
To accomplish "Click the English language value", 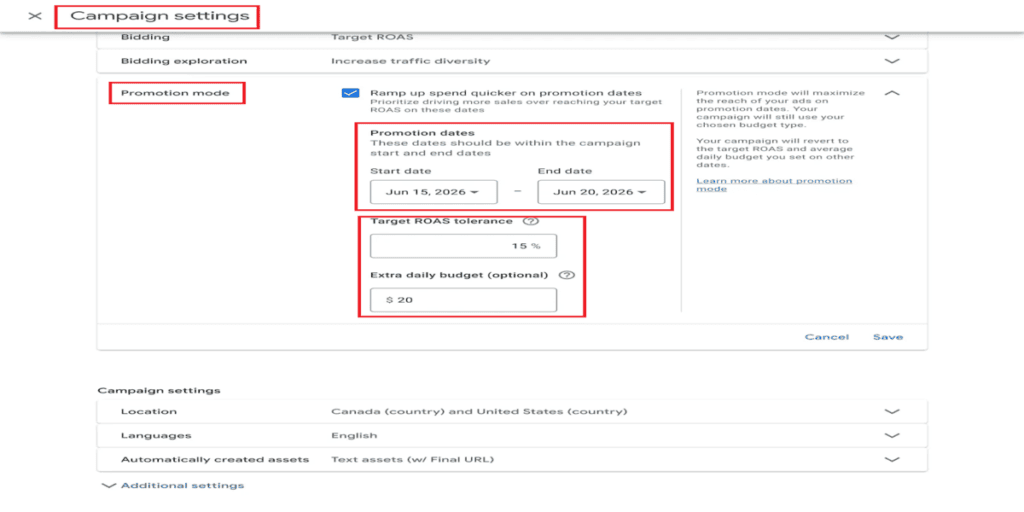I will pyautogui.click(x=354, y=435).
